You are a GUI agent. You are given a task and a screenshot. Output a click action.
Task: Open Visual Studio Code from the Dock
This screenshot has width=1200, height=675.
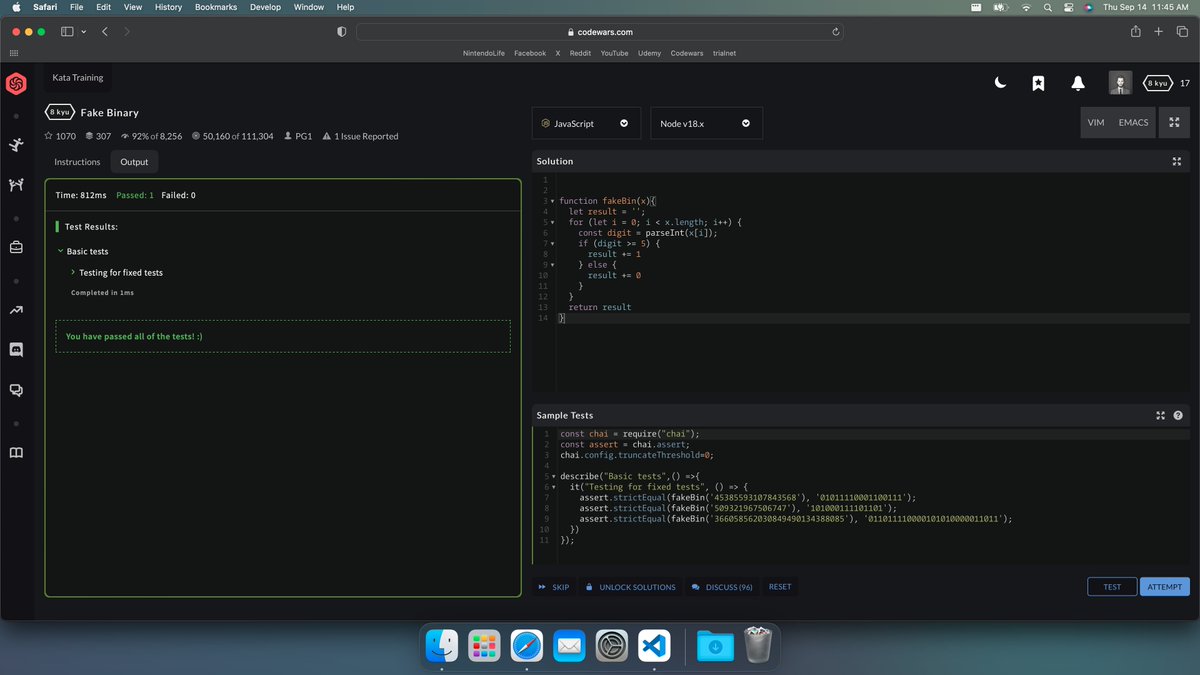click(654, 647)
